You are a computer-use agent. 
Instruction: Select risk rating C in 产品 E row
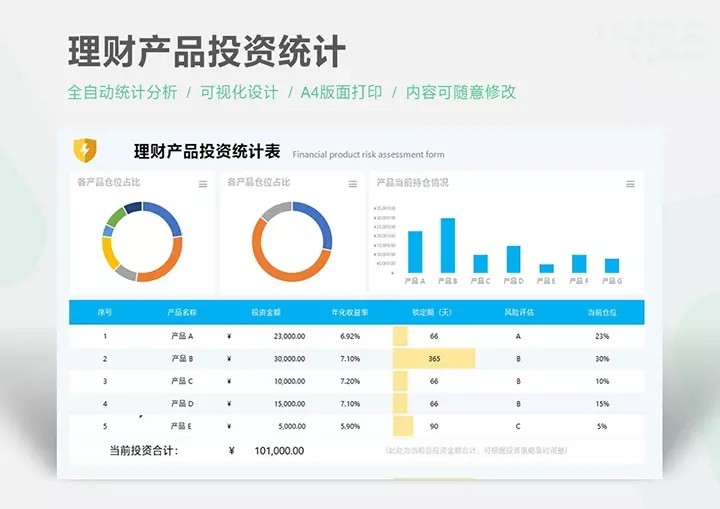point(518,426)
